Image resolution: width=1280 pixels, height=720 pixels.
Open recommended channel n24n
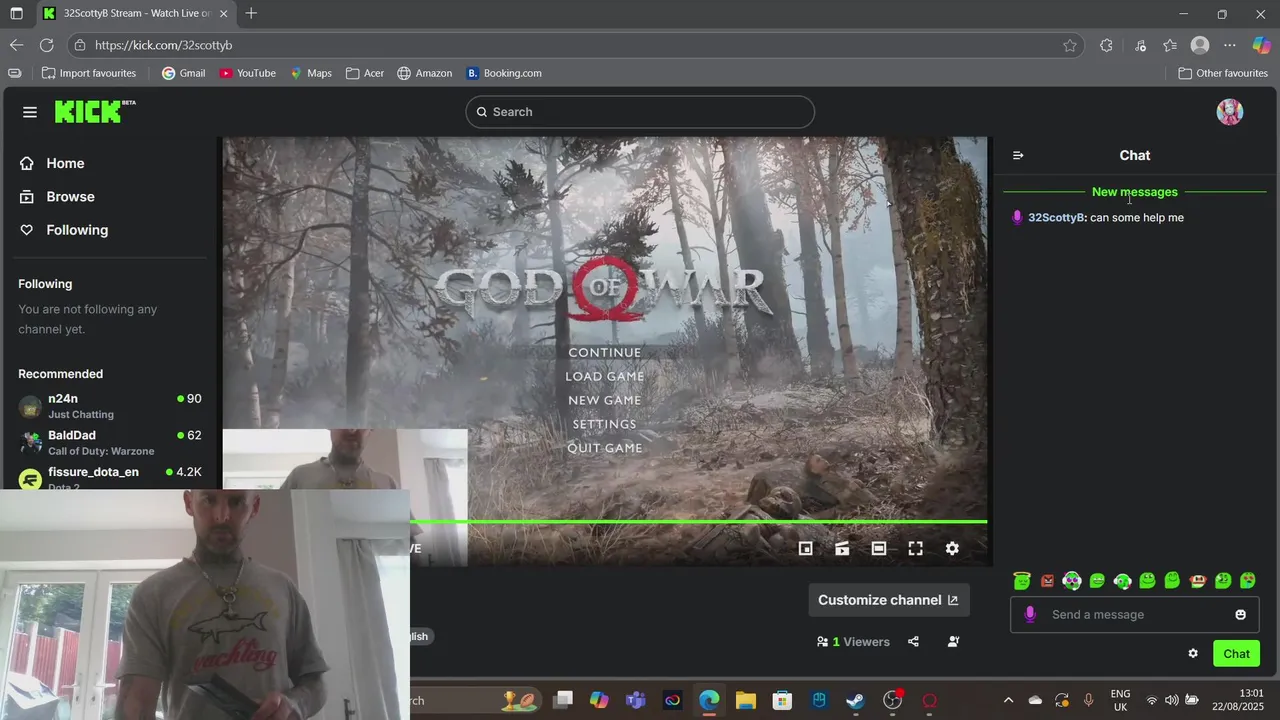pyautogui.click(x=110, y=406)
